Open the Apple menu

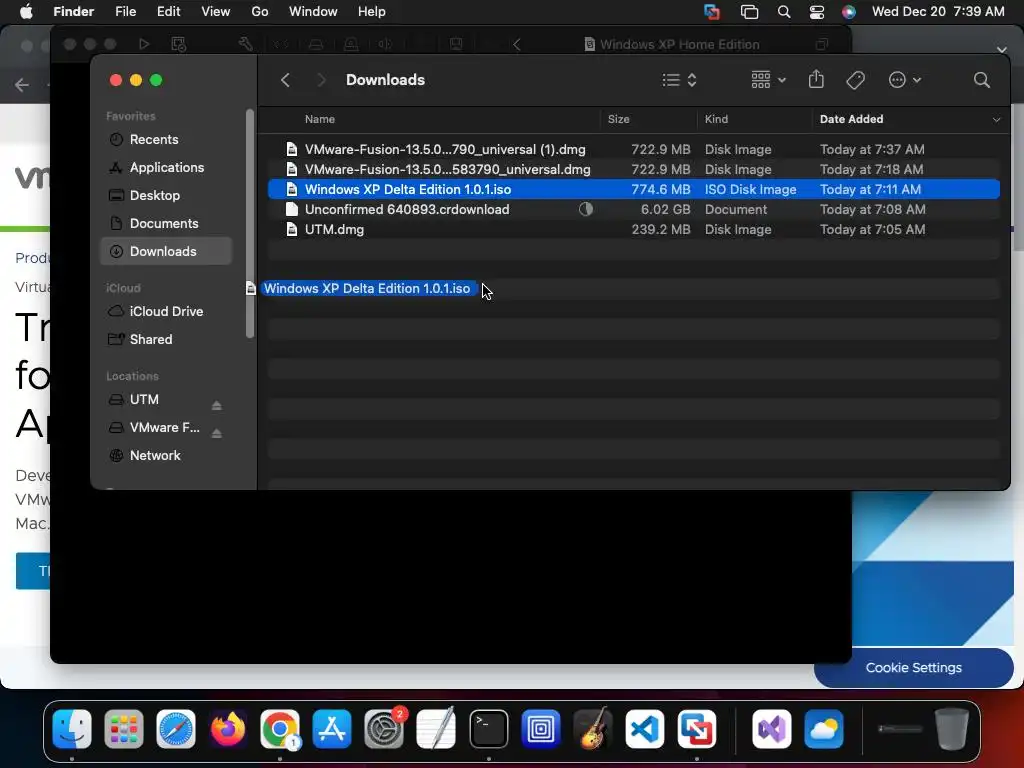(x=26, y=12)
